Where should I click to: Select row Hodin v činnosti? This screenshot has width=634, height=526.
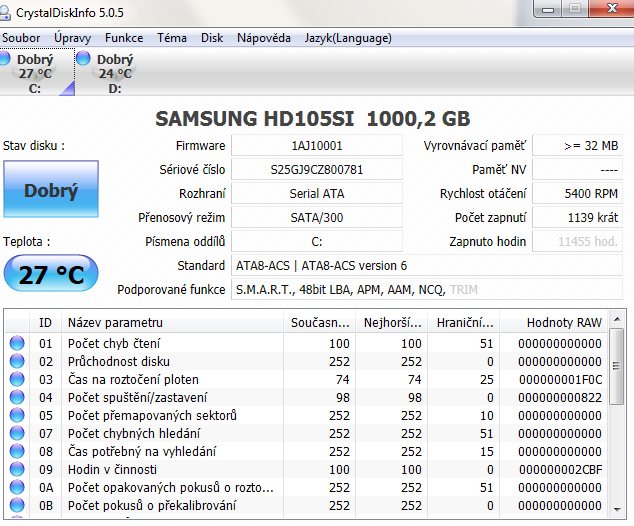(306, 469)
